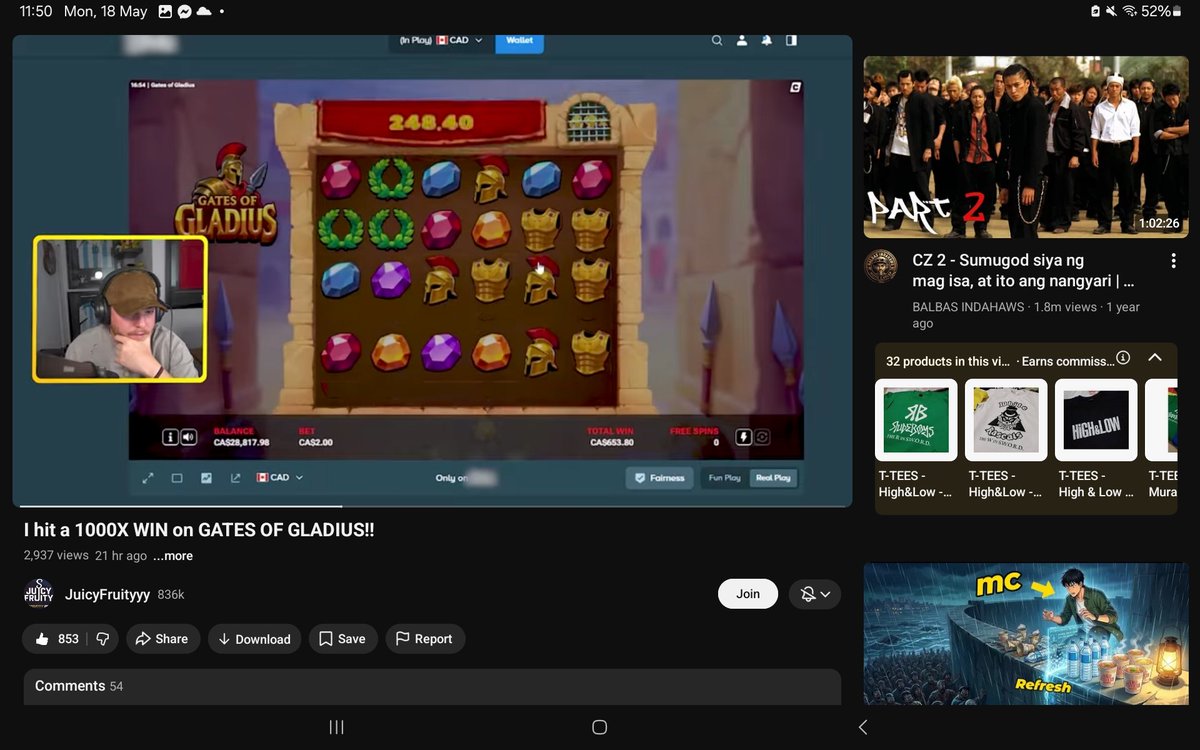Open the notification bell dropdown

(815, 594)
